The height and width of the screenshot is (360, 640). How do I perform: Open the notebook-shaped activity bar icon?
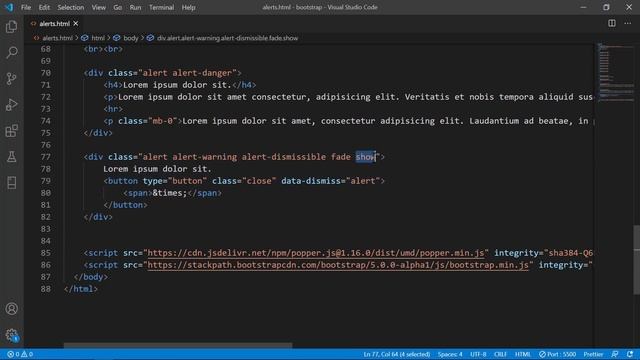(11, 183)
